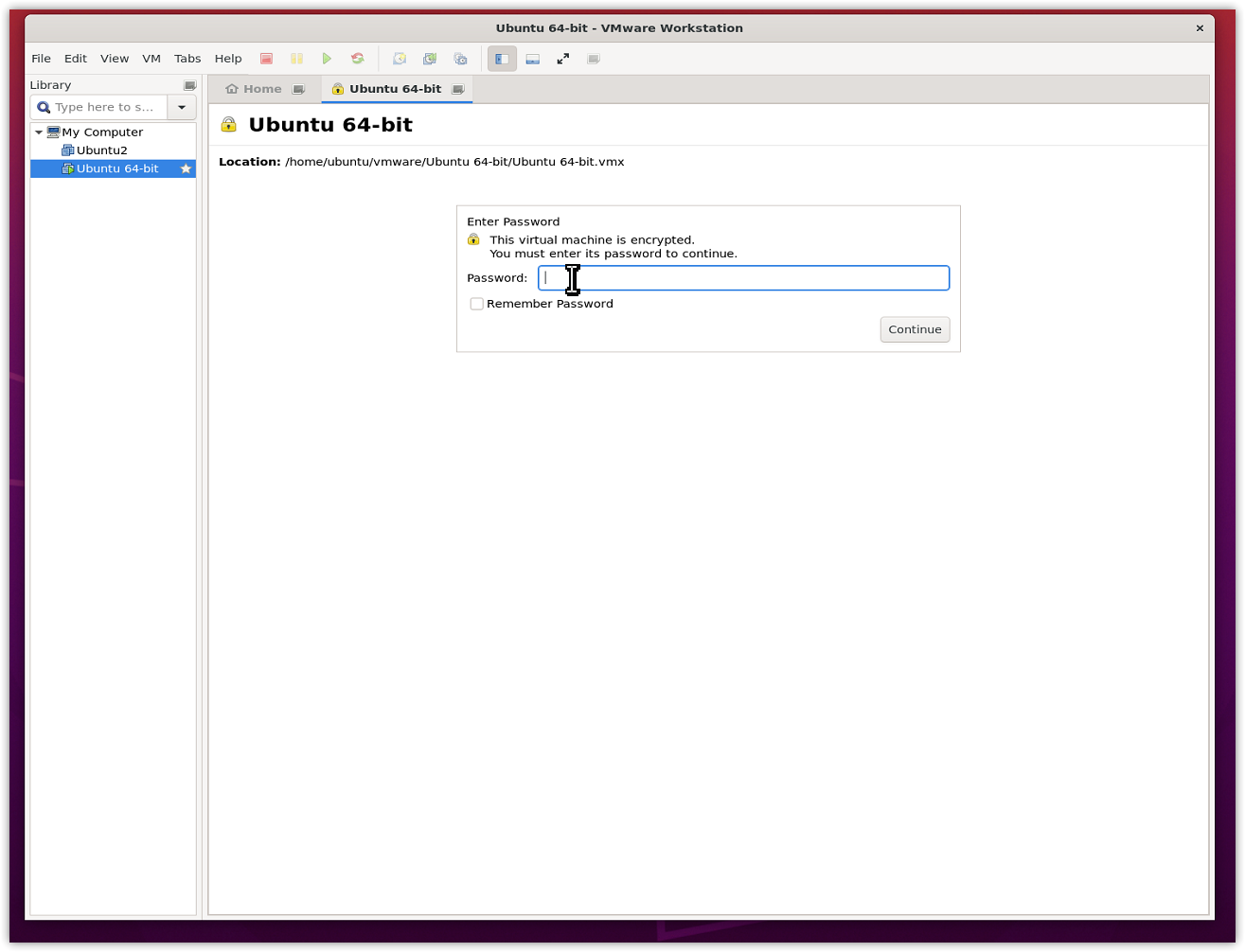The width and height of the screenshot is (1245, 952).
Task: Switch to the Home tab
Action: click(x=254, y=89)
